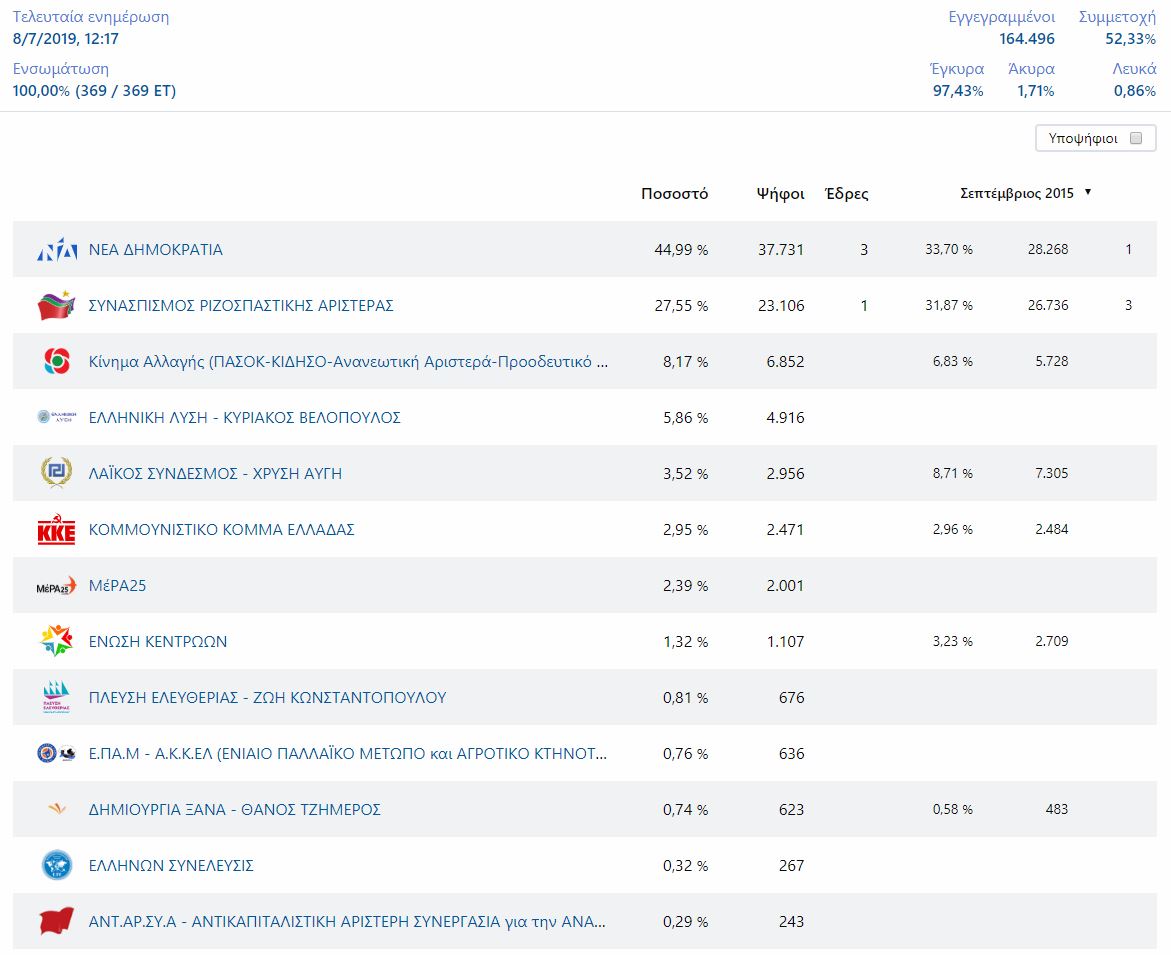
Task: Open ΔΗΜΙΟΥΡΓΙΑ ΞΑΝΑ - ΘΑΝΟΣ ΤΖΗΜΕΡΟΣ link
Action: pyautogui.click(x=235, y=810)
